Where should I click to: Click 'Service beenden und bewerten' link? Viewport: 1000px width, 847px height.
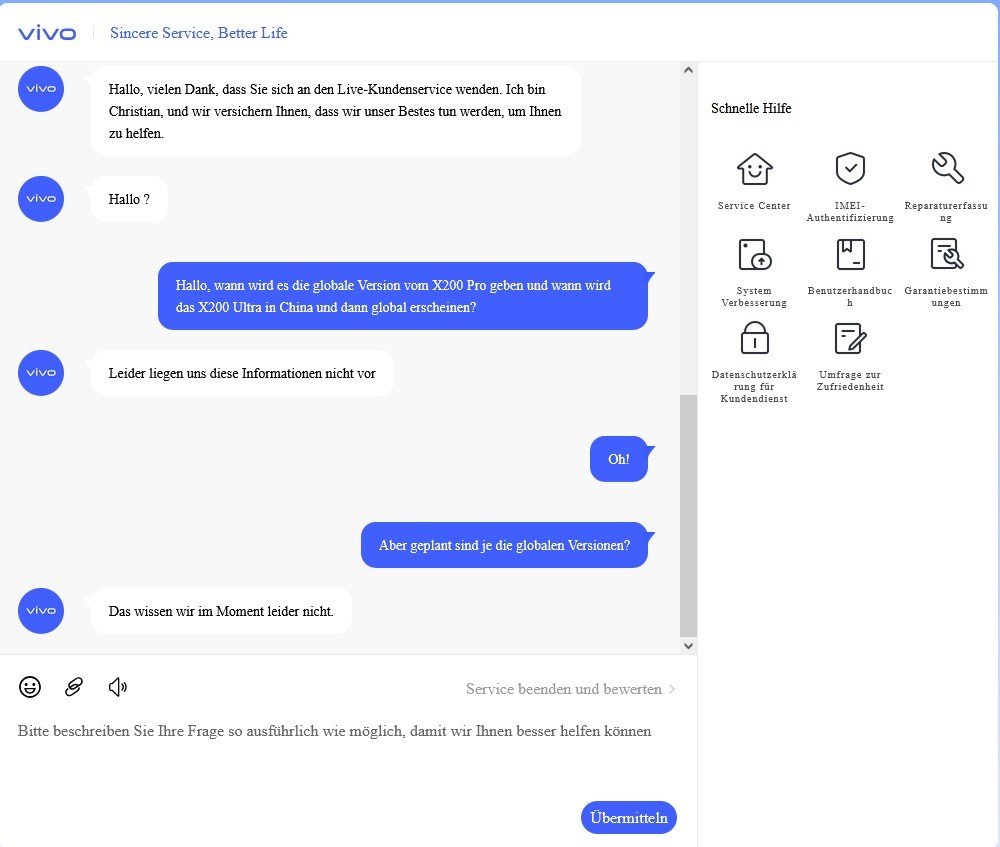564,689
